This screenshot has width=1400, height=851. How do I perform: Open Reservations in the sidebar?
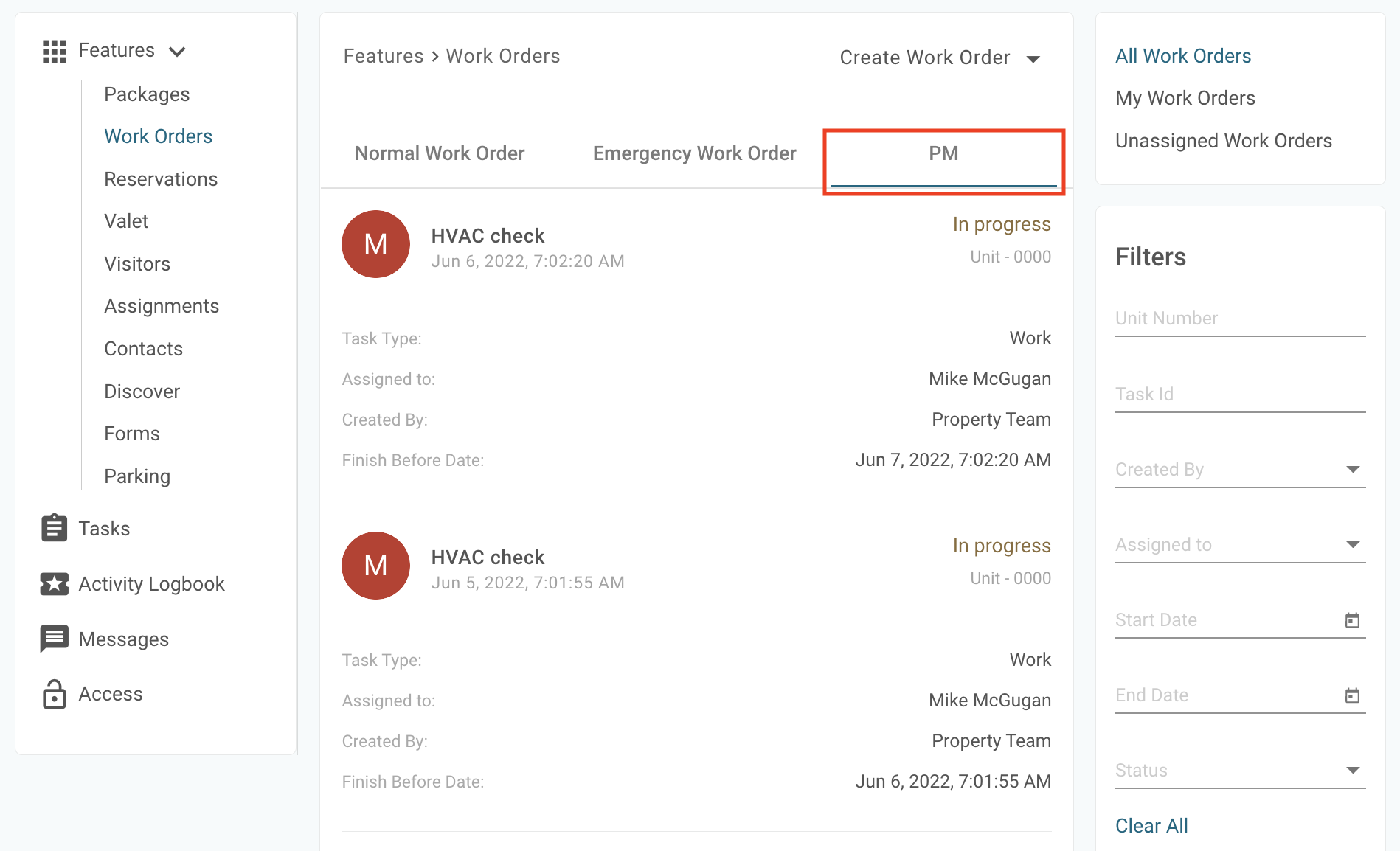[x=161, y=179]
